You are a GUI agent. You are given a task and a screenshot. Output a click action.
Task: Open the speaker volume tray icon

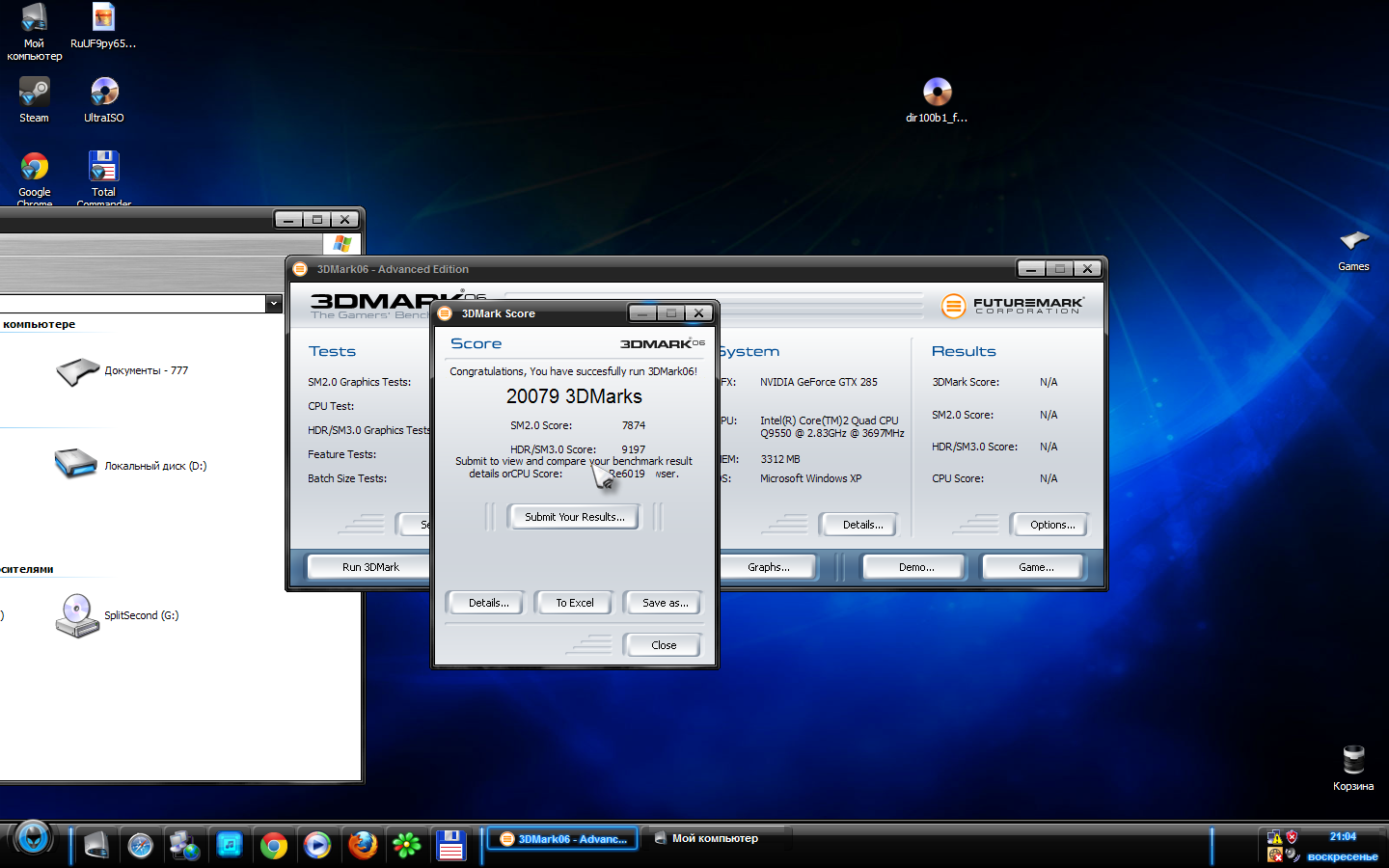(1292, 854)
